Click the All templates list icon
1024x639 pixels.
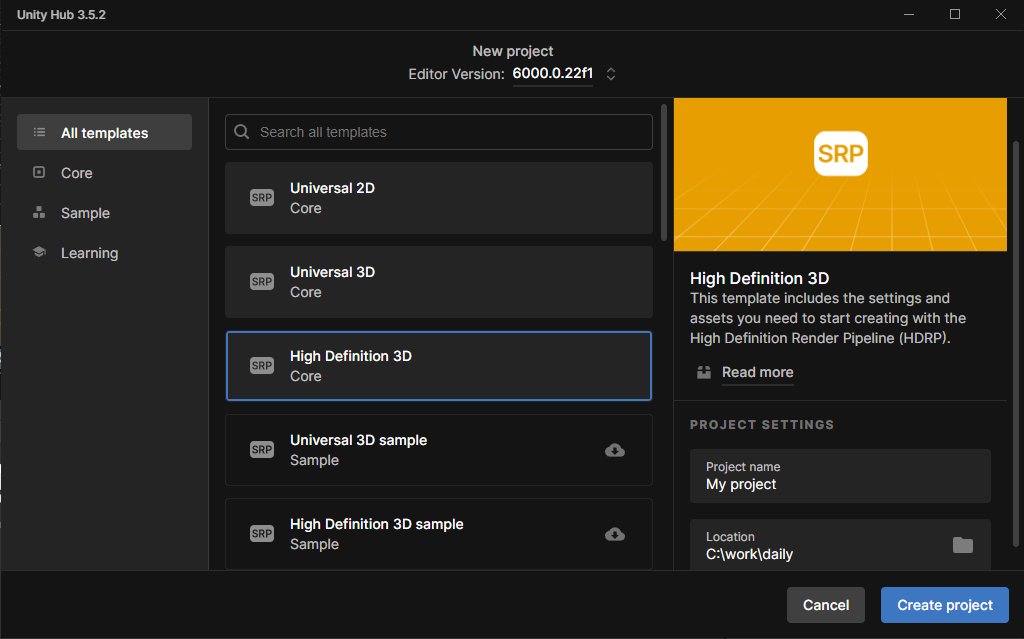(x=39, y=133)
